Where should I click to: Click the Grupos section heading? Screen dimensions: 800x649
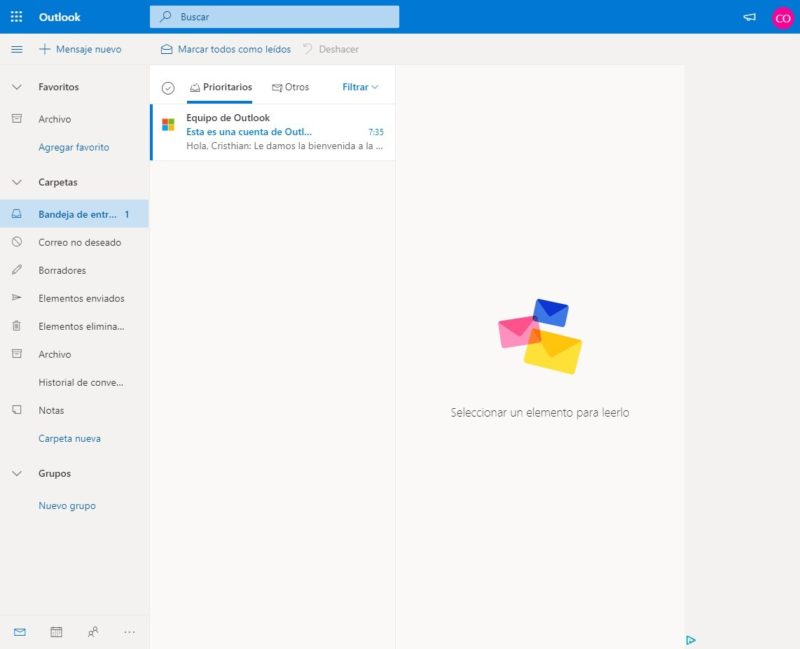(x=55, y=473)
